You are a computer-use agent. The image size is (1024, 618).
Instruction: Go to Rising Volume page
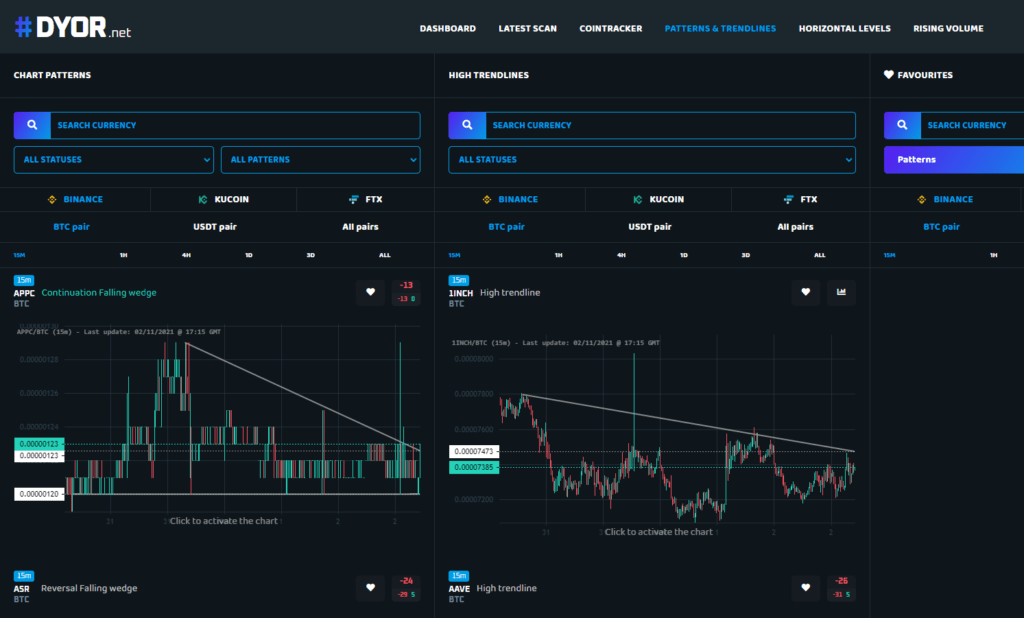[x=948, y=28]
